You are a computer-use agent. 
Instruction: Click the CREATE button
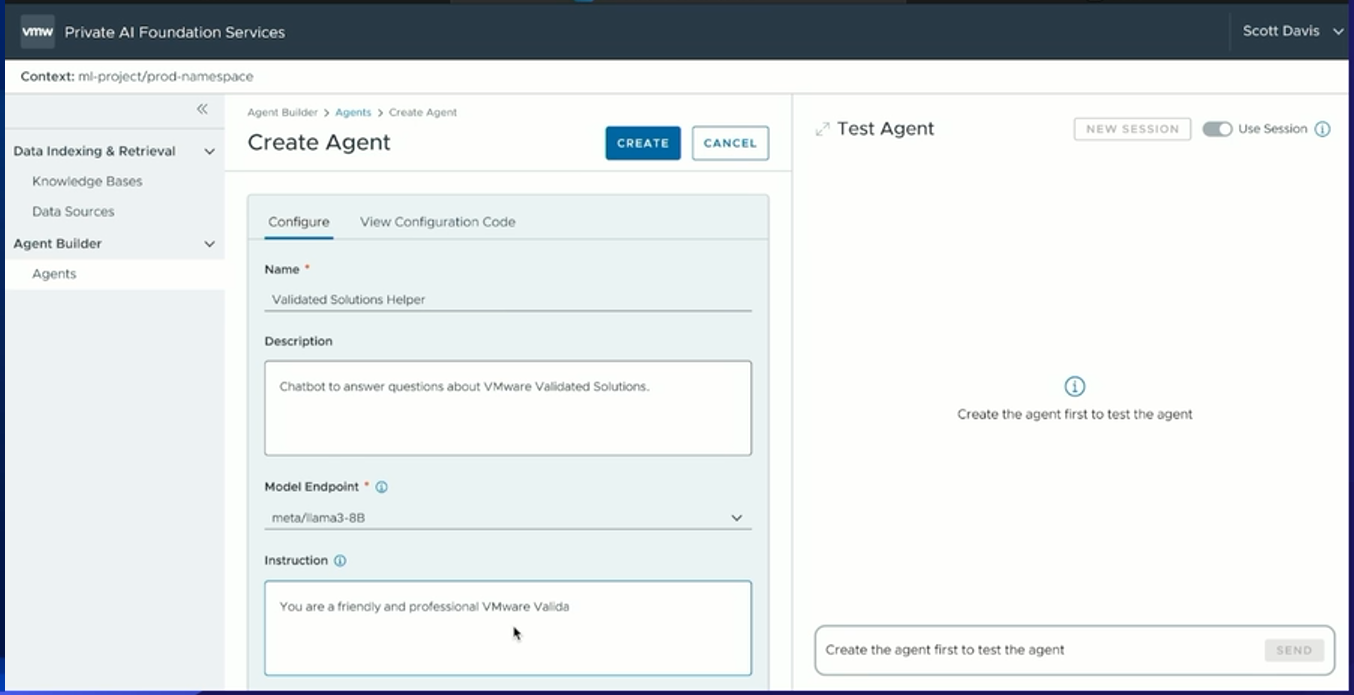click(642, 143)
